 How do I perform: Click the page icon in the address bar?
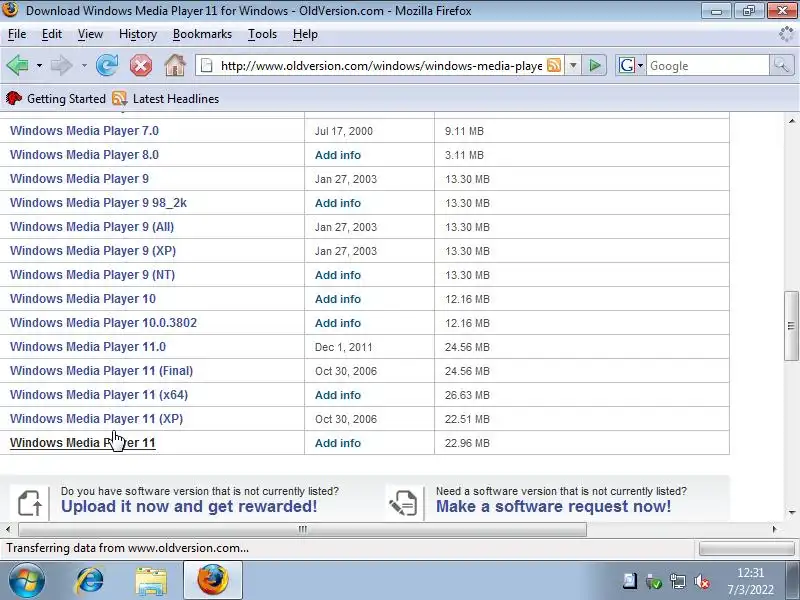207,65
